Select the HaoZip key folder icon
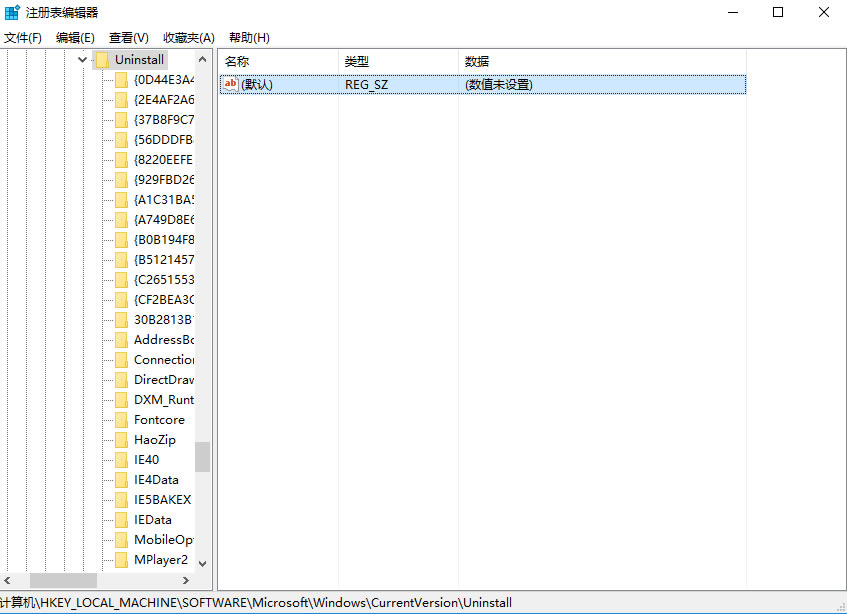 pos(122,440)
